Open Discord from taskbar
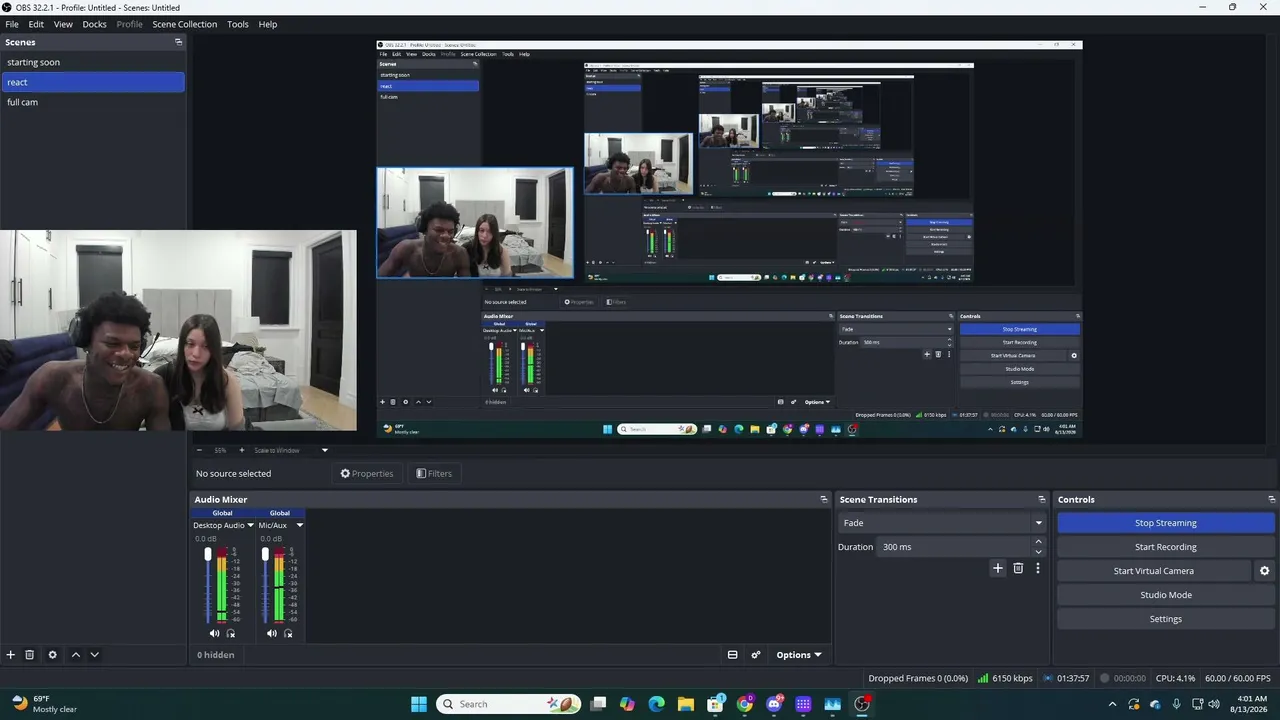1280x720 pixels. click(x=774, y=704)
